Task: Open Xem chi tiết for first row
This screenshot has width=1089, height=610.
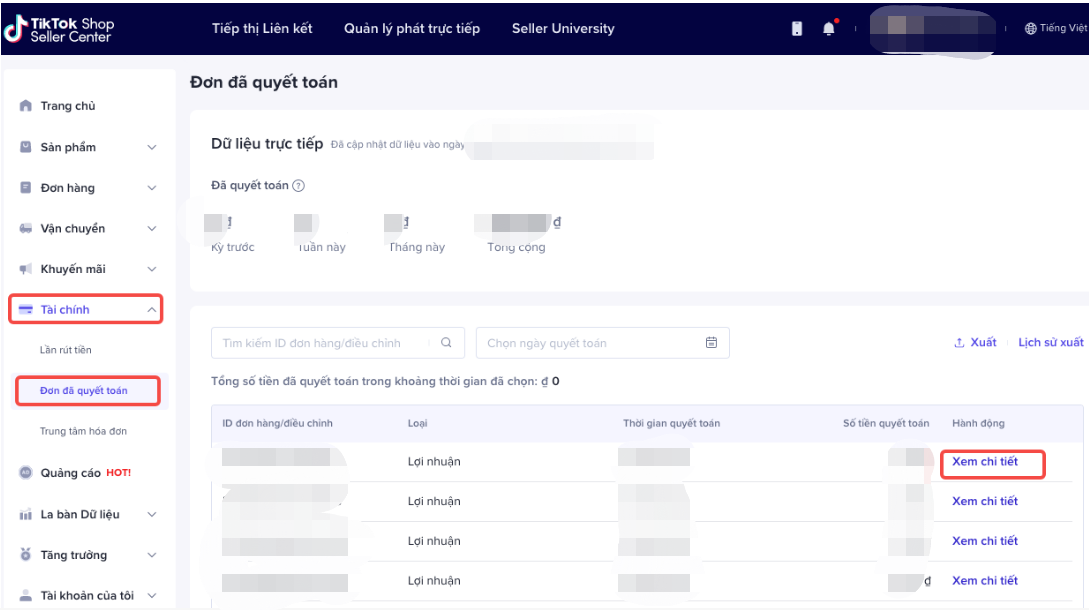Action: coord(985,462)
